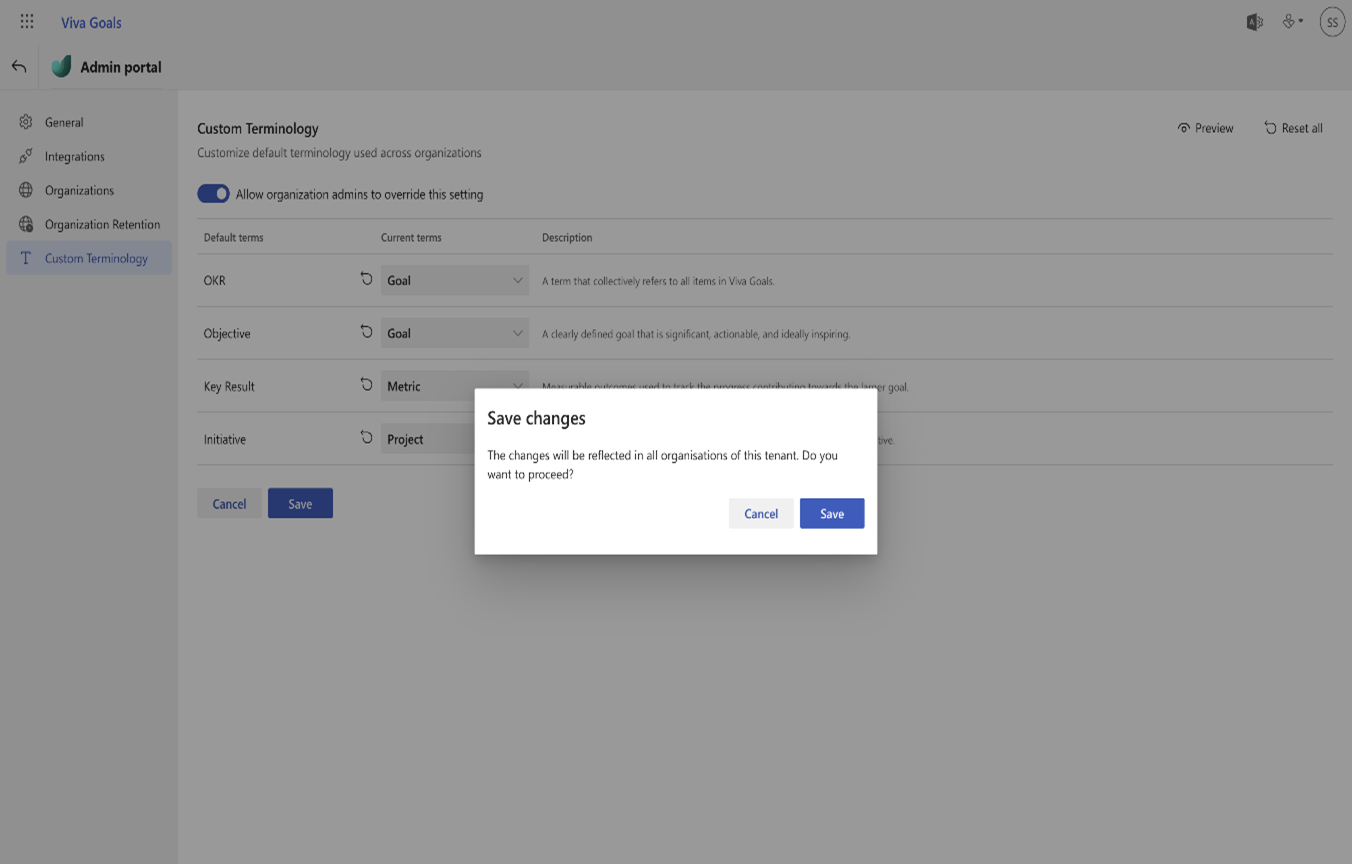Reset the OKR term to default
This screenshot has height=864, width=1352.
click(x=366, y=280)
